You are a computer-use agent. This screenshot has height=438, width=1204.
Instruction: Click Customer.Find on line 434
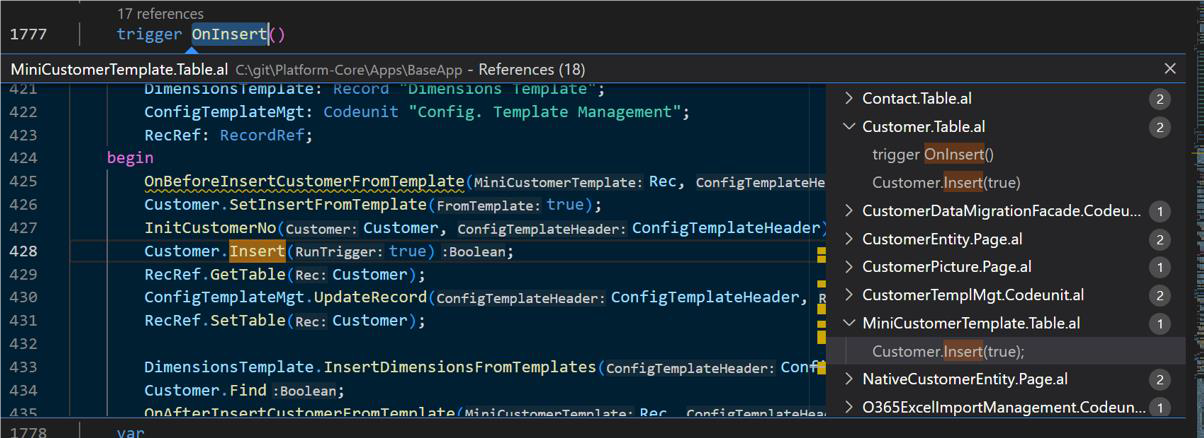(x=206, y=390)
